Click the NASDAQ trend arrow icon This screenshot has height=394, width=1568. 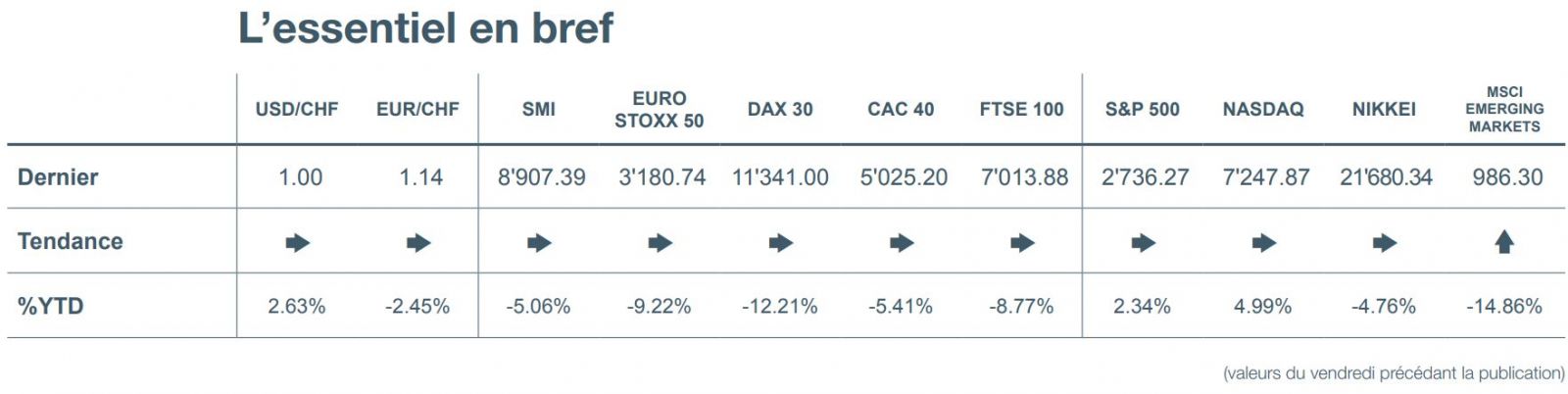pyautogui.click(x=1264, y=242)
